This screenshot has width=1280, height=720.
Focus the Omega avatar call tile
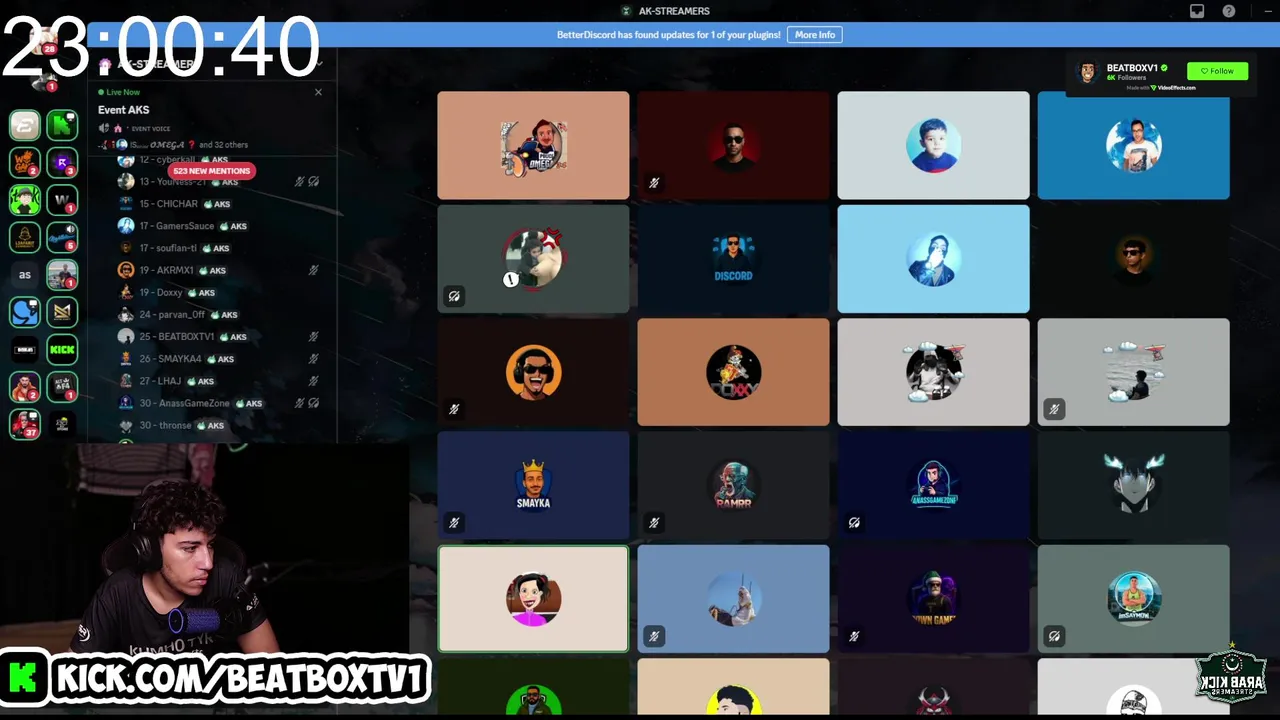533,146
